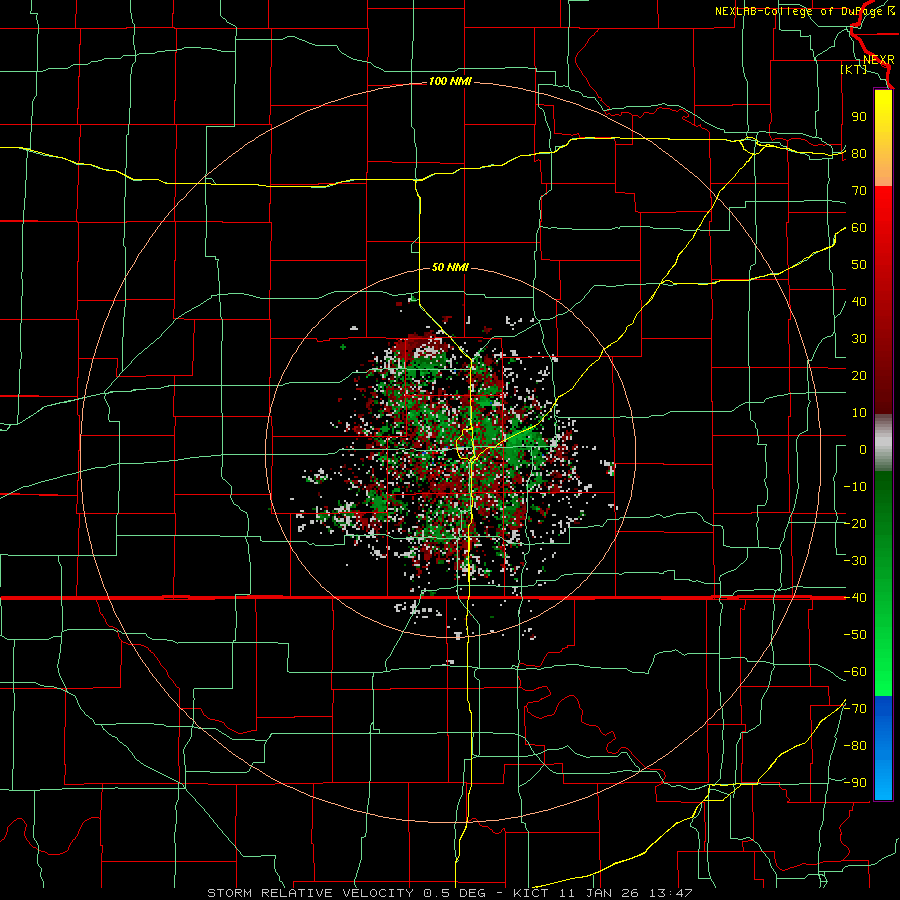The height and width of the screenshot is (900, 900).
Task: Click the "NEXR" label above the color bar
Action: (879, 60)
